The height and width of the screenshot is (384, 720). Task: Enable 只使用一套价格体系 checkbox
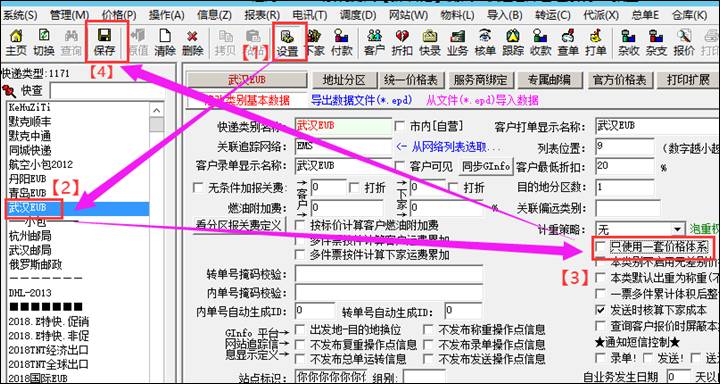600,247
